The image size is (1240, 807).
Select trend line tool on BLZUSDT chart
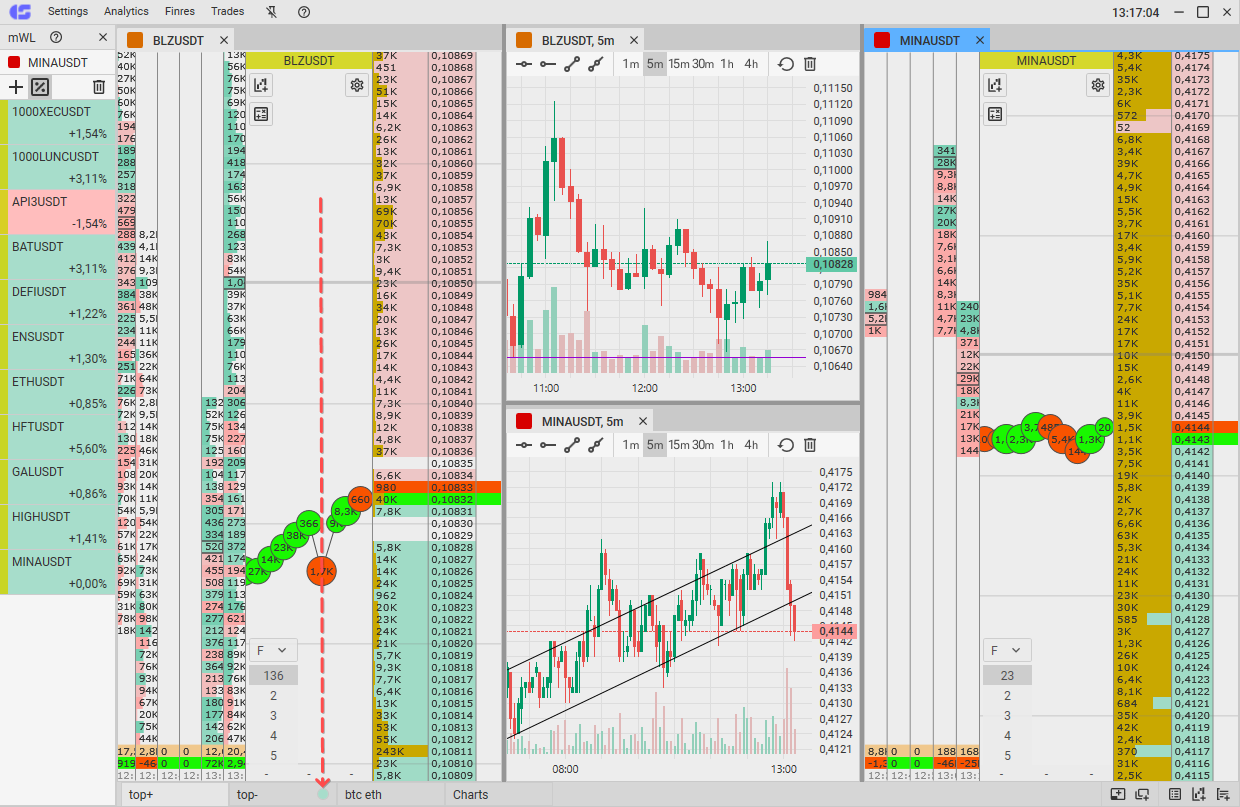pos(572,64)
